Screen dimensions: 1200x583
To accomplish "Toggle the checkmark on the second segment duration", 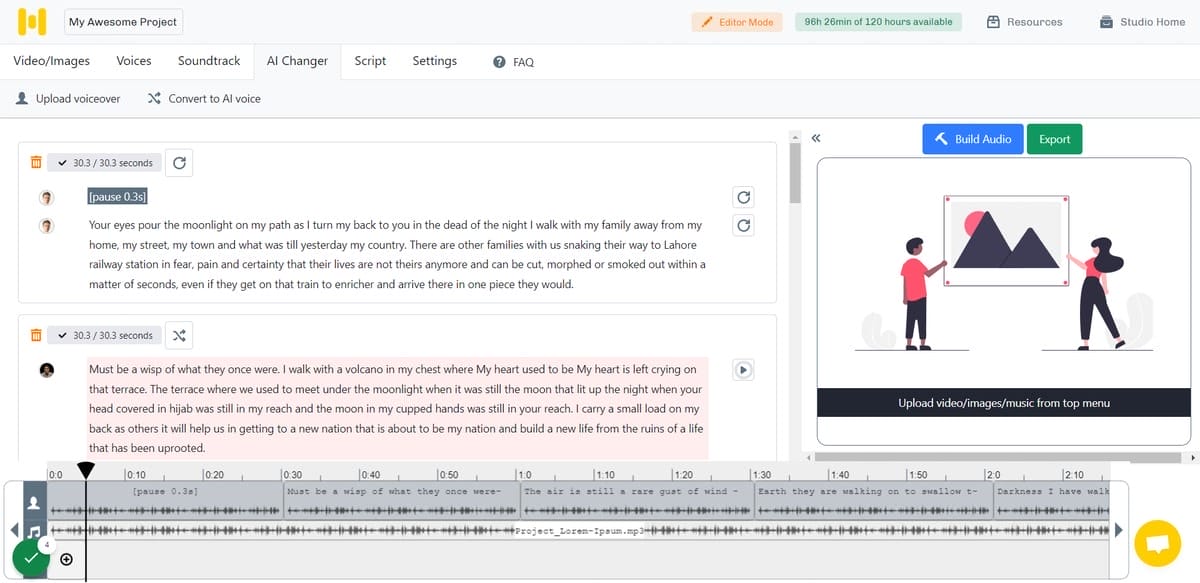I will coord(64,335).
